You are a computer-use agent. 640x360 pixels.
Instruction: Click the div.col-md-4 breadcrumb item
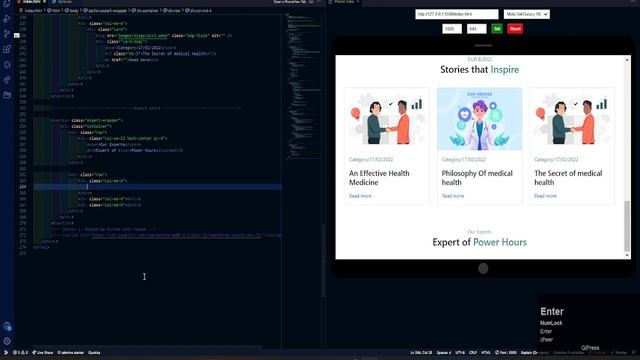pyautogui.click(x=198, y=10)
